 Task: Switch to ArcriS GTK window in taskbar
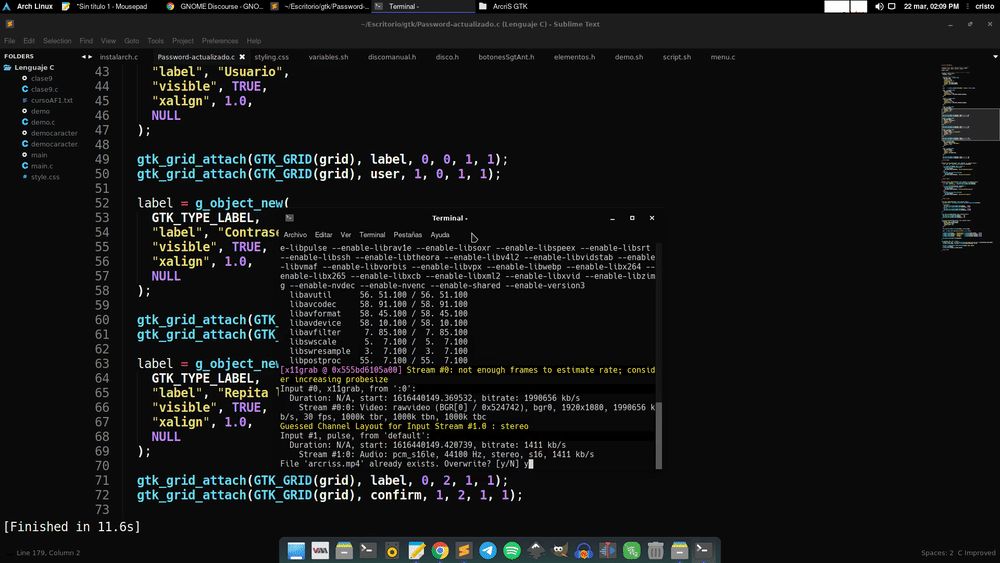pos(503,6)
